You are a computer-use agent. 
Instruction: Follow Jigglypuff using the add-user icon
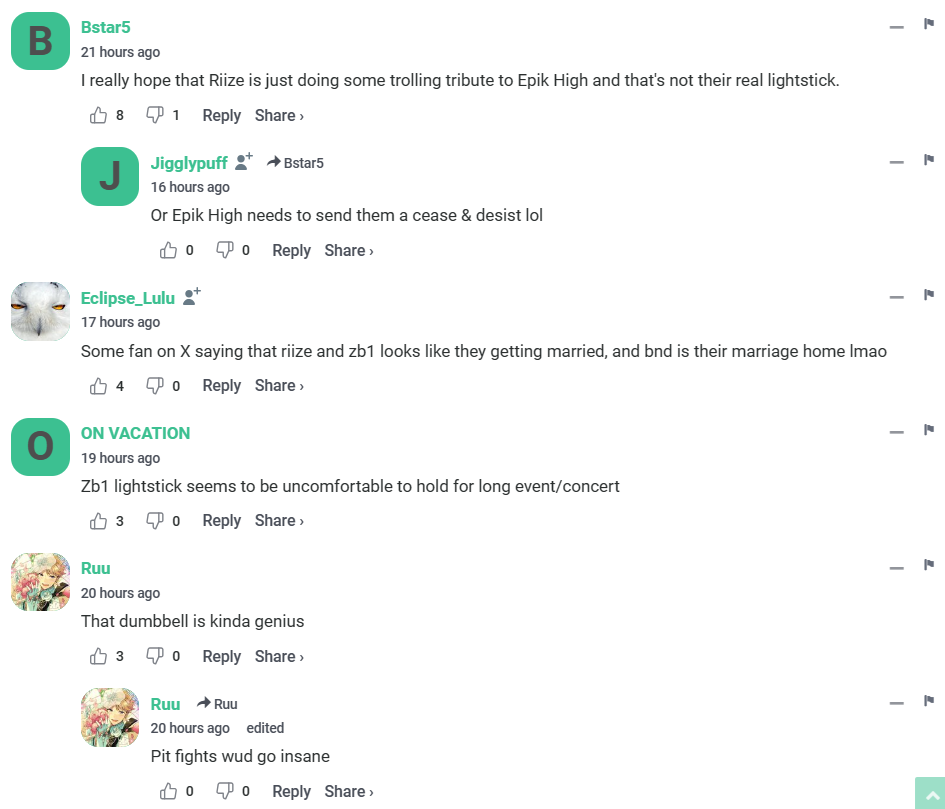[x=243, y=161]
